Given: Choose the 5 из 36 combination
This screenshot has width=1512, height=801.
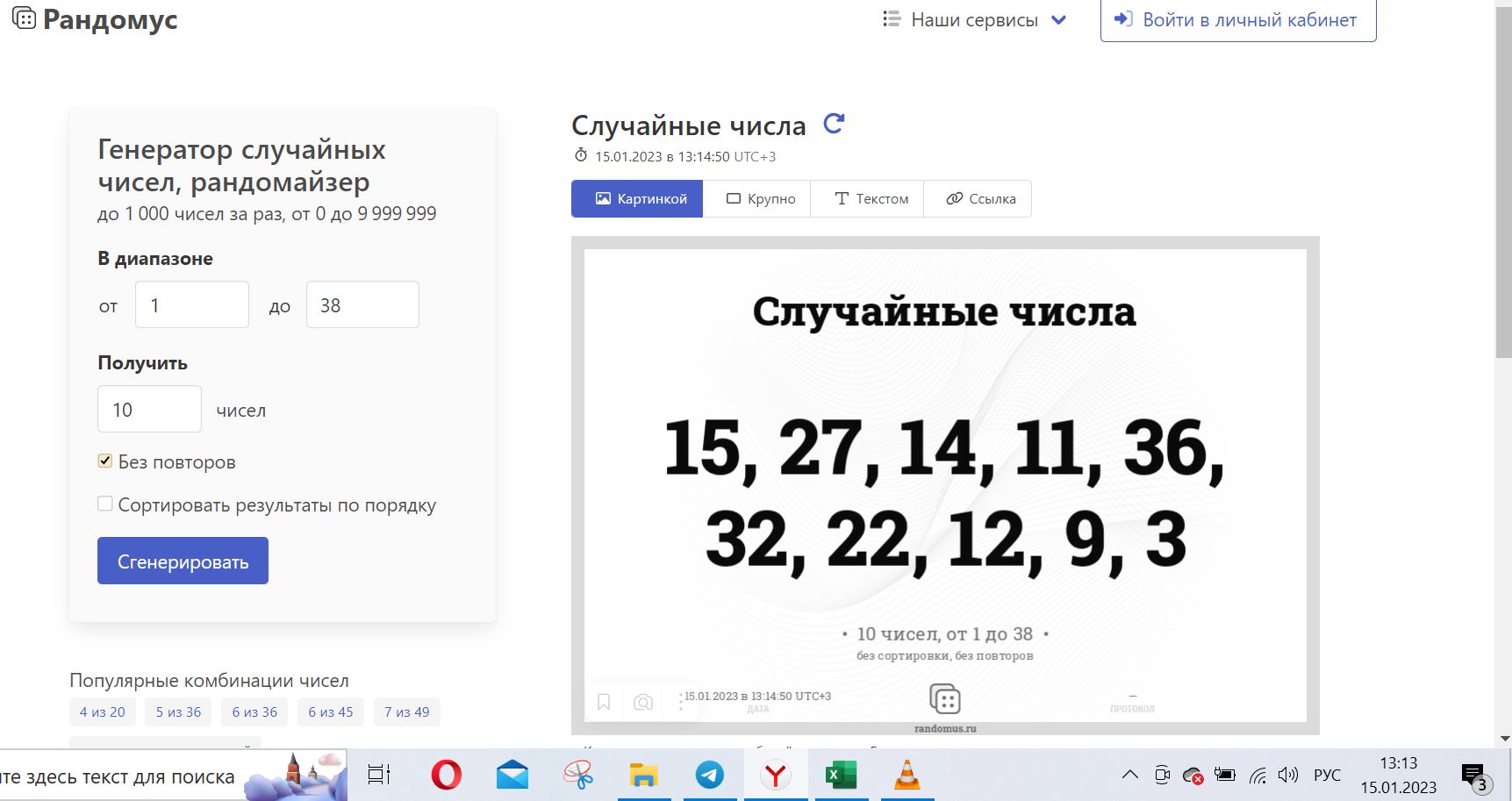Looking at the screenshot, I should point(179,712).
